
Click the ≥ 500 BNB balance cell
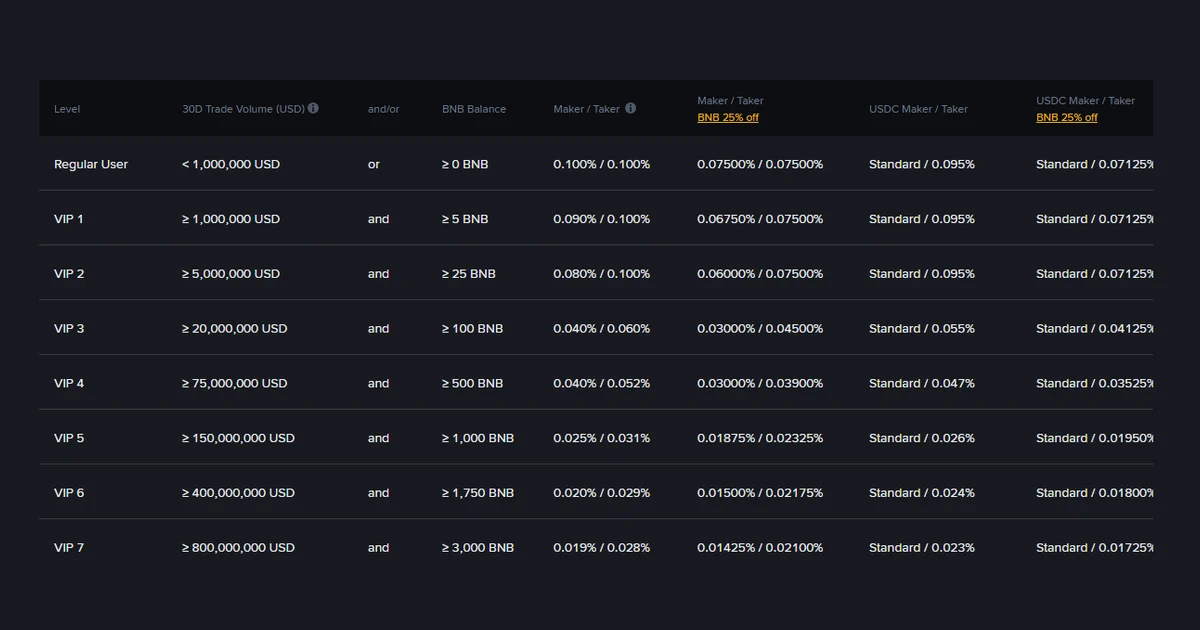(472, 384)
